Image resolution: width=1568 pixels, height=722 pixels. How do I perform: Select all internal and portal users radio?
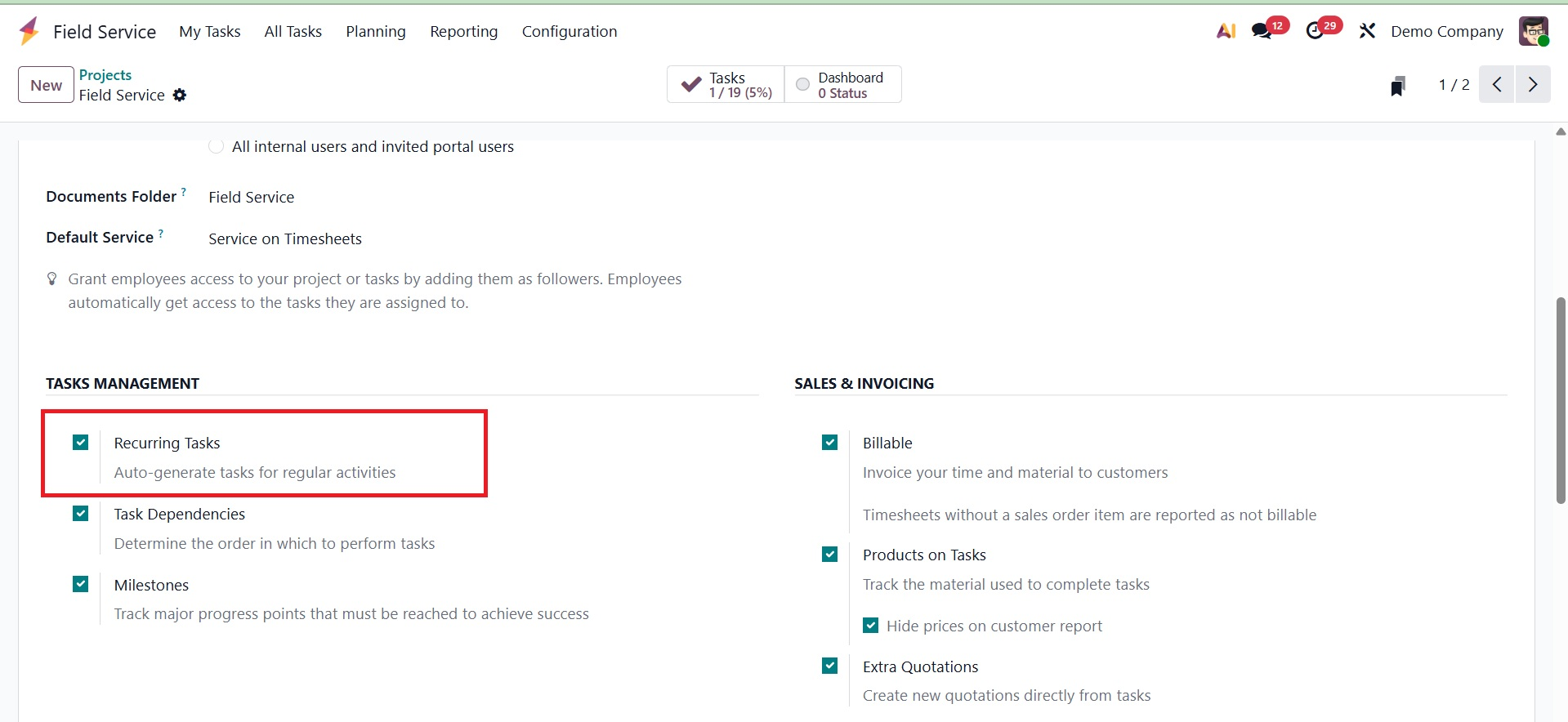click(x=216, y=146)
